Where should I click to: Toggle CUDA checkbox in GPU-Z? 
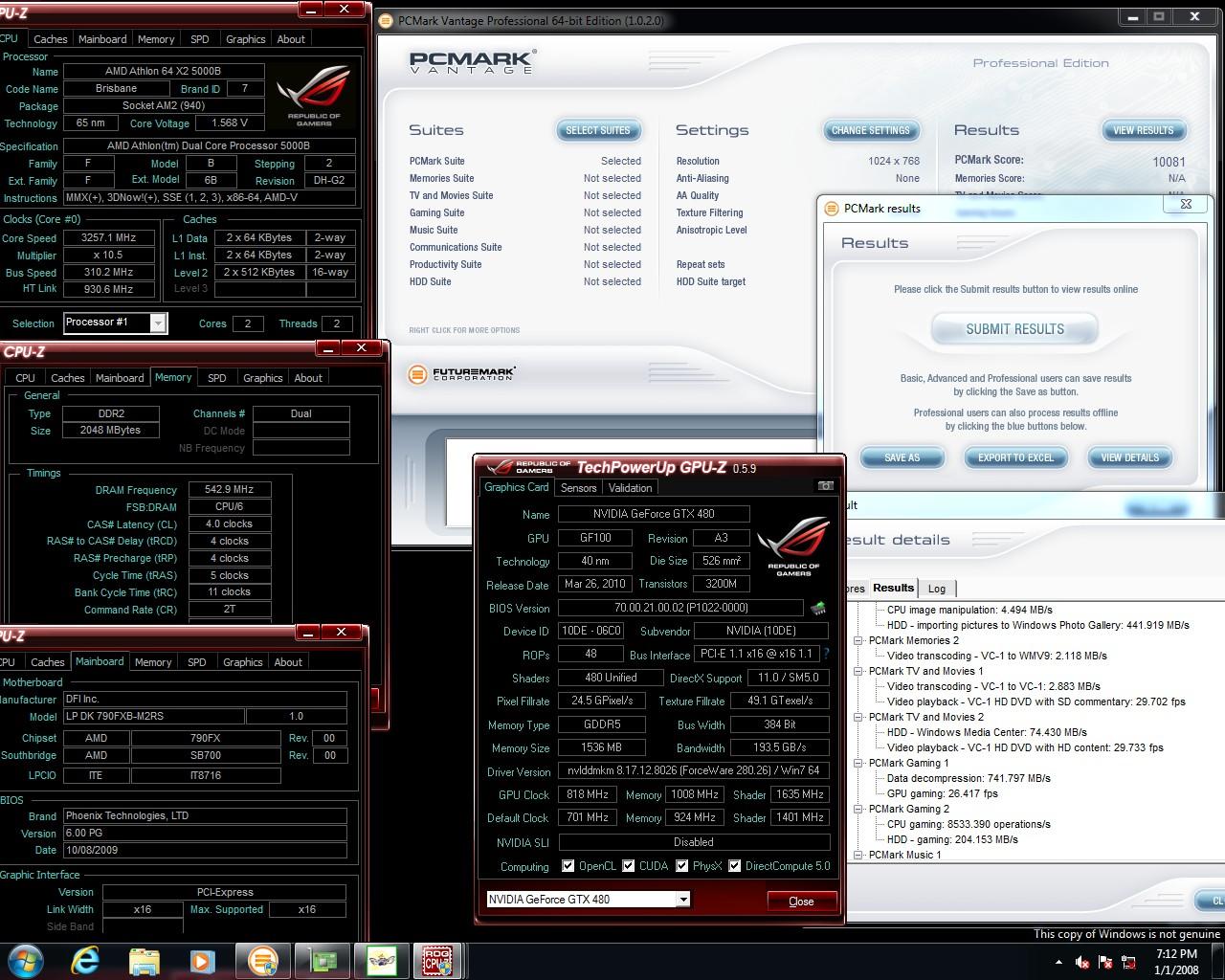click(629, 866)
